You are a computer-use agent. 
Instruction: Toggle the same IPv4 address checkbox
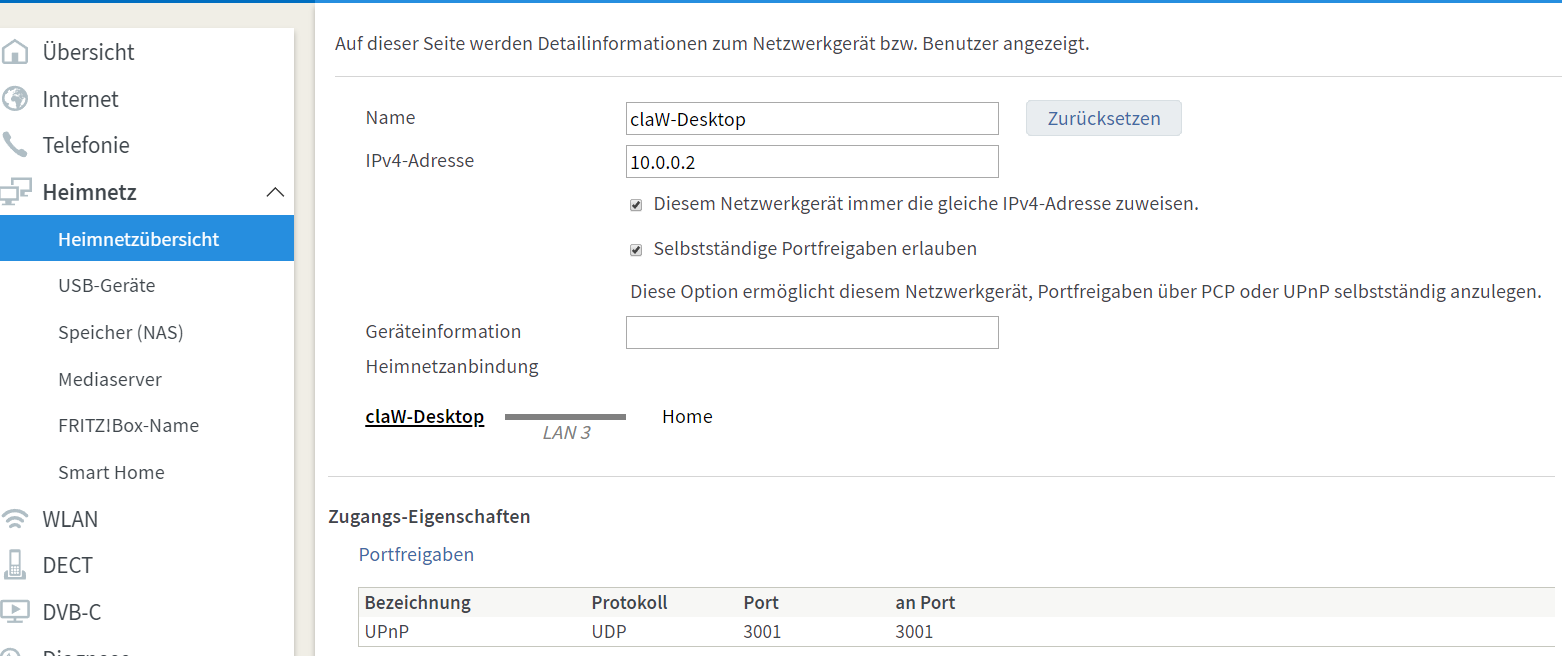pos(636,205)
